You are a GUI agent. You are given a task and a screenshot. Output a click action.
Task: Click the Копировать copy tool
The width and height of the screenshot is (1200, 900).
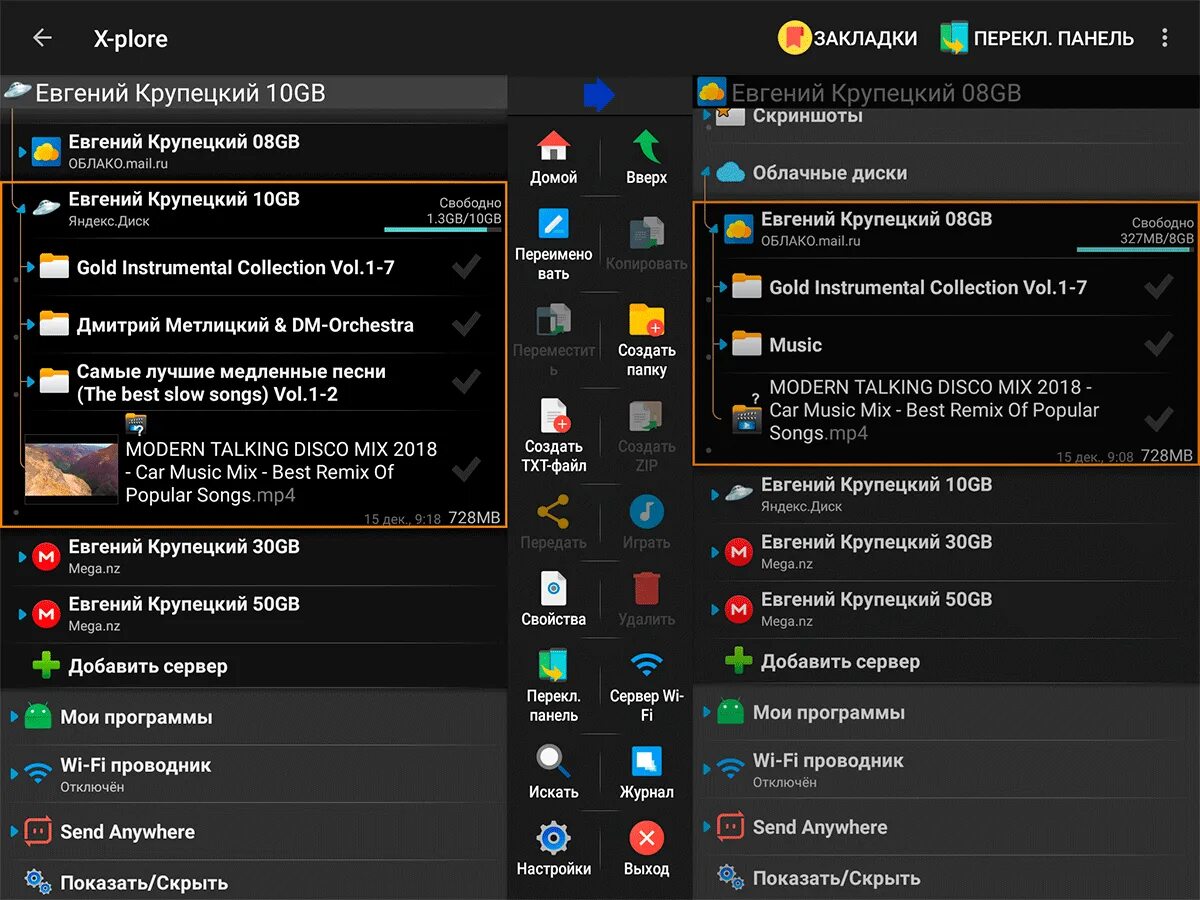pyautogui.click(x=647, y=244)
